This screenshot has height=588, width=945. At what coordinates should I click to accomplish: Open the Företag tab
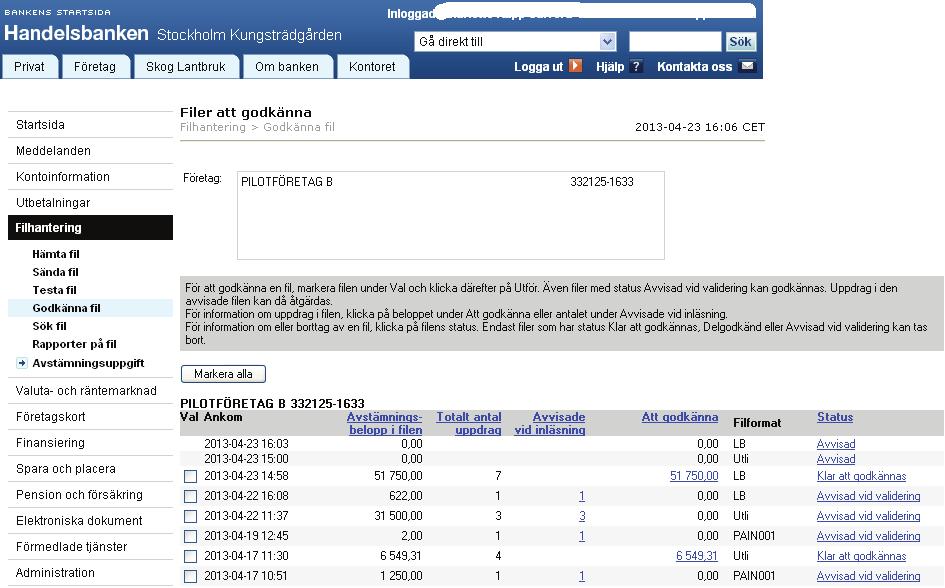click(x=95, y=67)
